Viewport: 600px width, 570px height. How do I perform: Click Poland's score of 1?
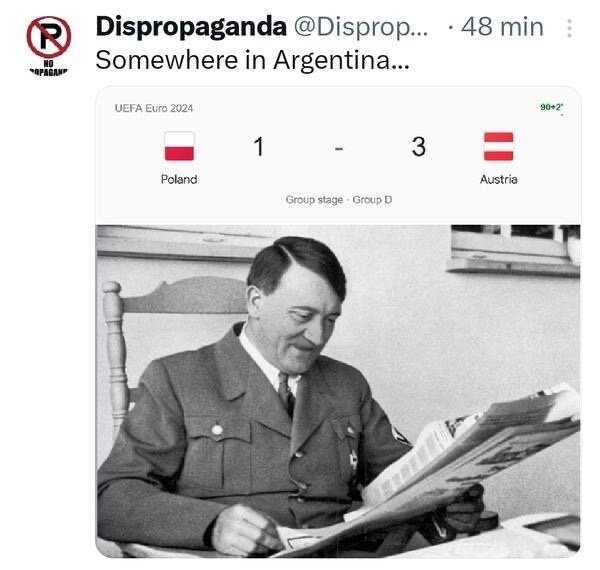click(259, 147)
